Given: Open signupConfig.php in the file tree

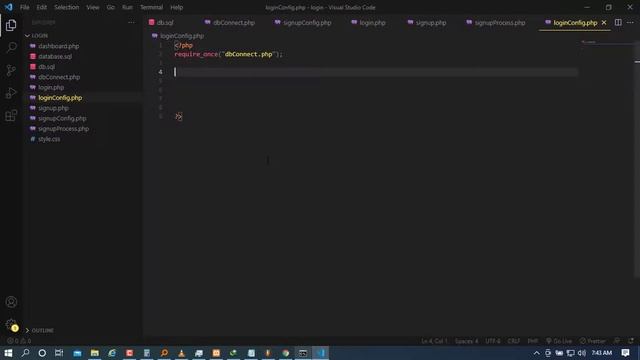Looking at the screenshot, I should 62,118.
